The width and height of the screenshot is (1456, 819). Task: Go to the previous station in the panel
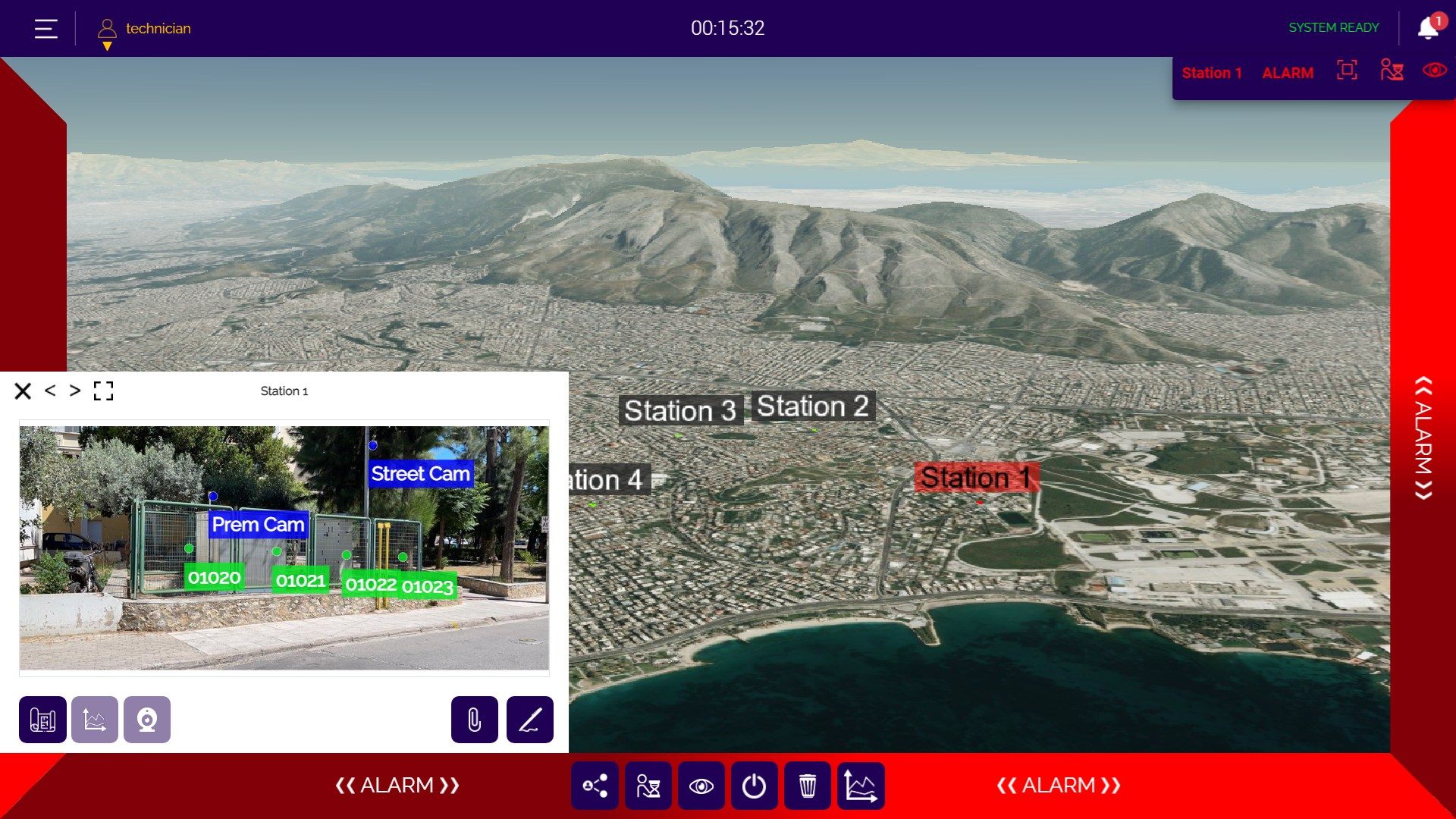[x=50, y=390]
